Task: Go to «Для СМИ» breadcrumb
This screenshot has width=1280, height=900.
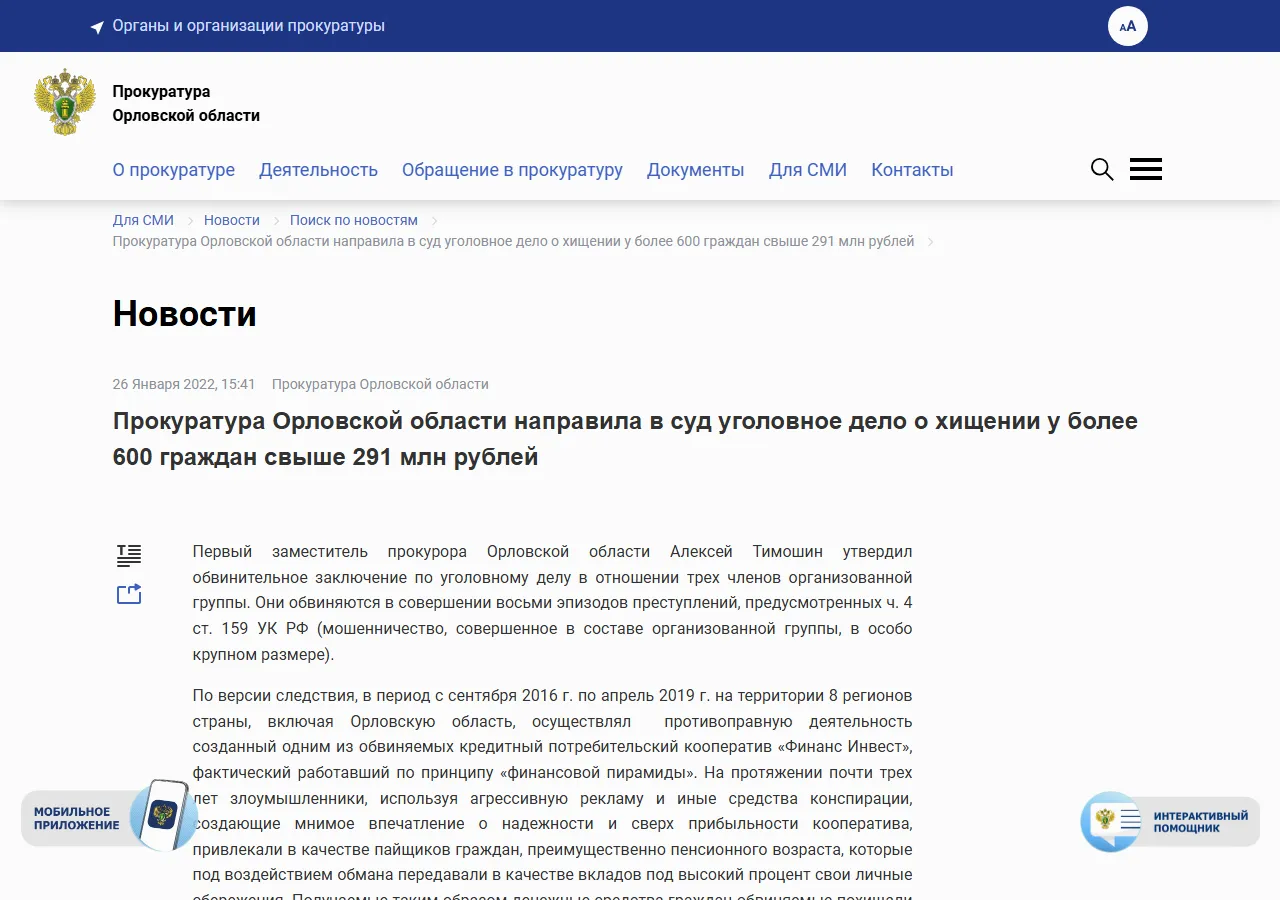Action: click(143, 220)
